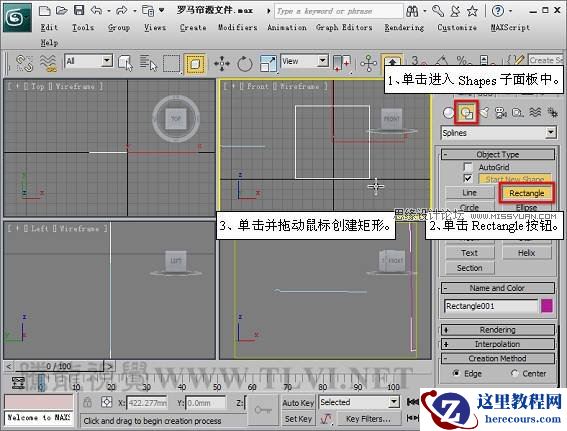Activate the Select and Scale tool
The width and height of the screenshot is (567, 431).
click(x=268, y=64)
